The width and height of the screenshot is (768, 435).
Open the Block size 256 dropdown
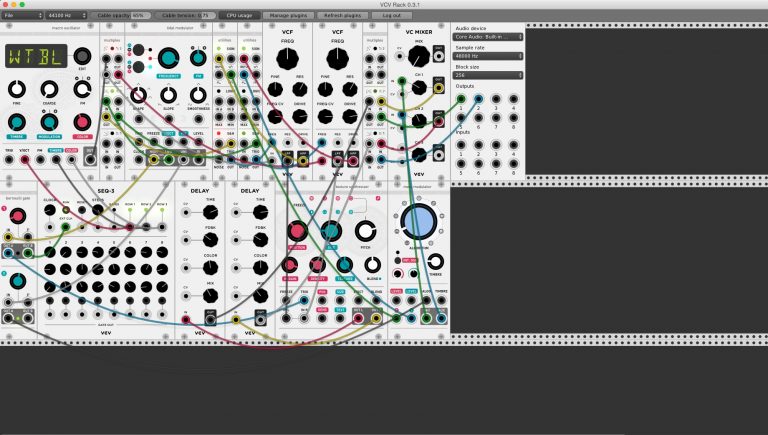pos(488,75)
